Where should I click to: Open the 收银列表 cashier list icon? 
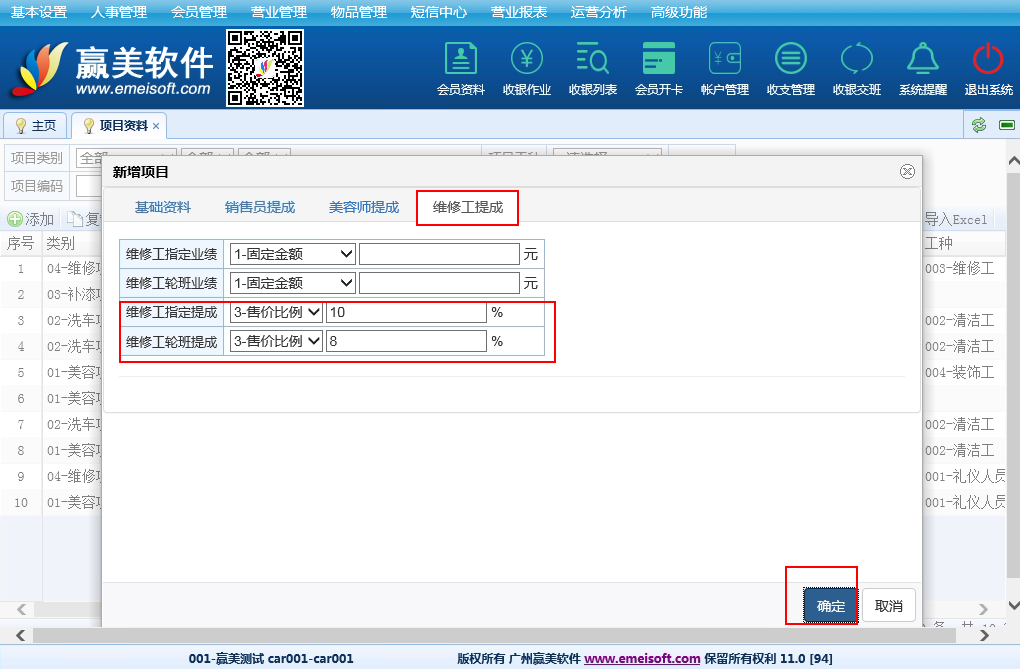(x=592, y=60)
